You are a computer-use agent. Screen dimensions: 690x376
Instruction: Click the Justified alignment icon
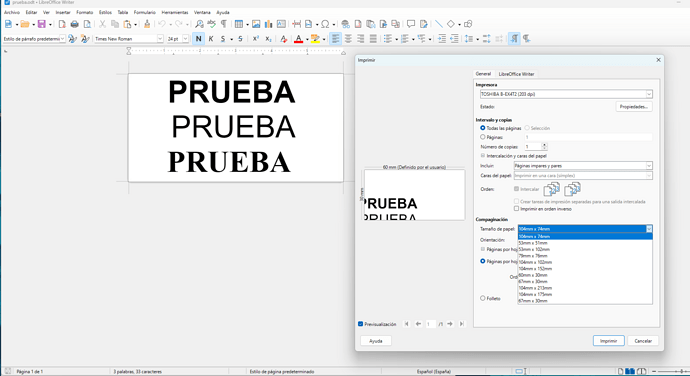[373, 39]
